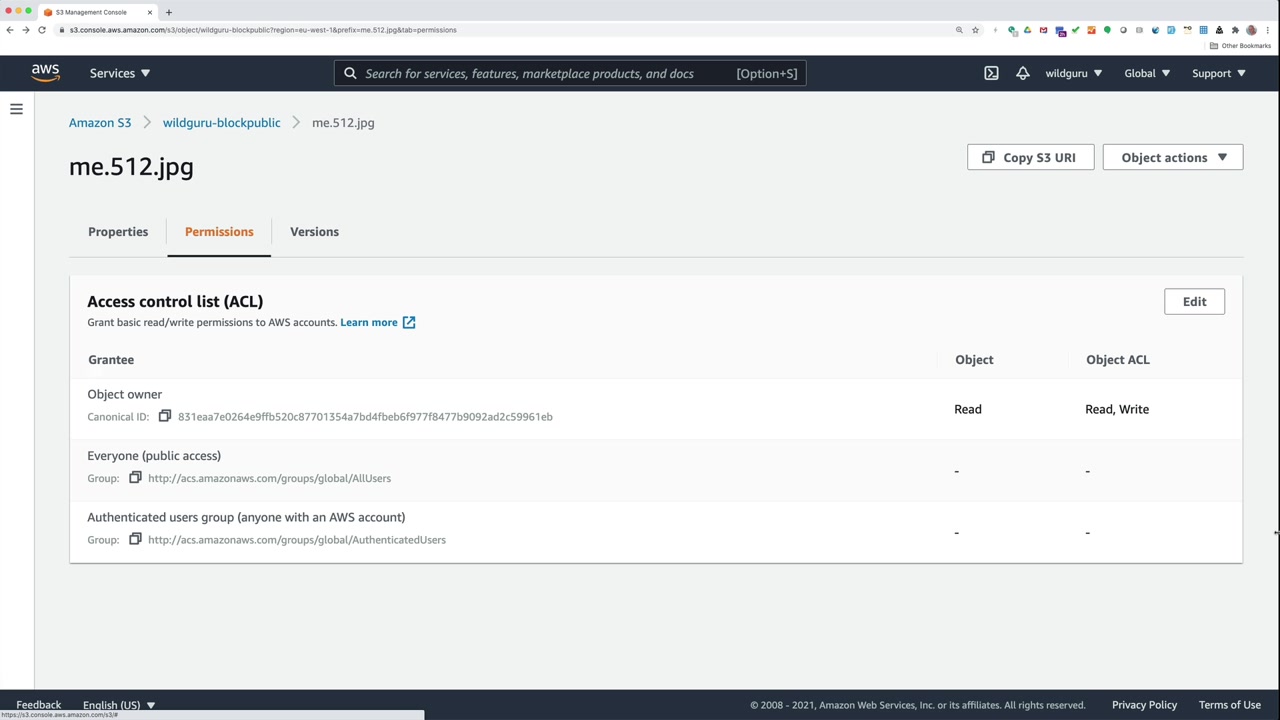The height and width of the screenshot is (720, 1280).
Task: Open the Google Drive extension icon
Action: coord(1027,30)
